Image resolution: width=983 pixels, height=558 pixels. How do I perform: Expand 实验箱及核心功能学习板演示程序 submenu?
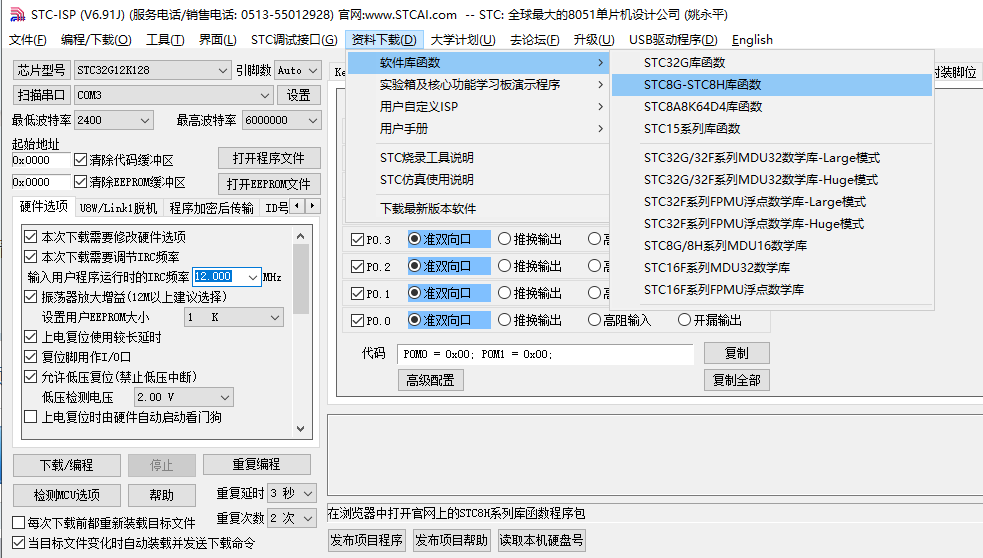pos(478,85)
